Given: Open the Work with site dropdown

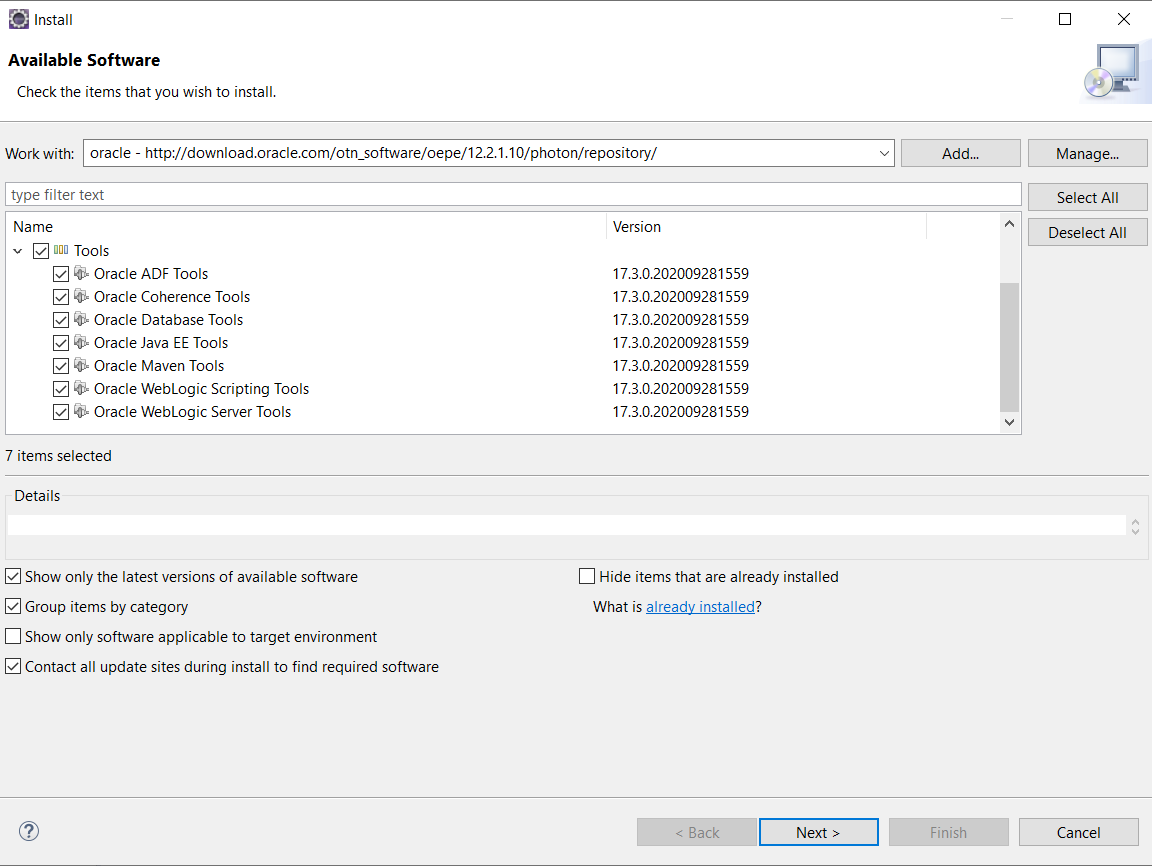Looking at the screenshot, I should (884, 154).
